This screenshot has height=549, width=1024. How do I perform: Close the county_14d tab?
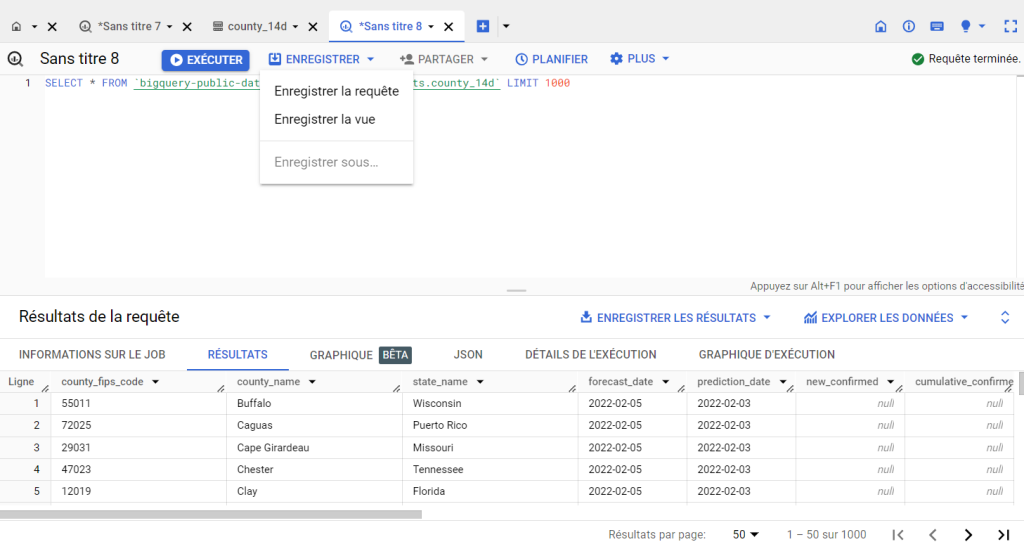[313, 26]
